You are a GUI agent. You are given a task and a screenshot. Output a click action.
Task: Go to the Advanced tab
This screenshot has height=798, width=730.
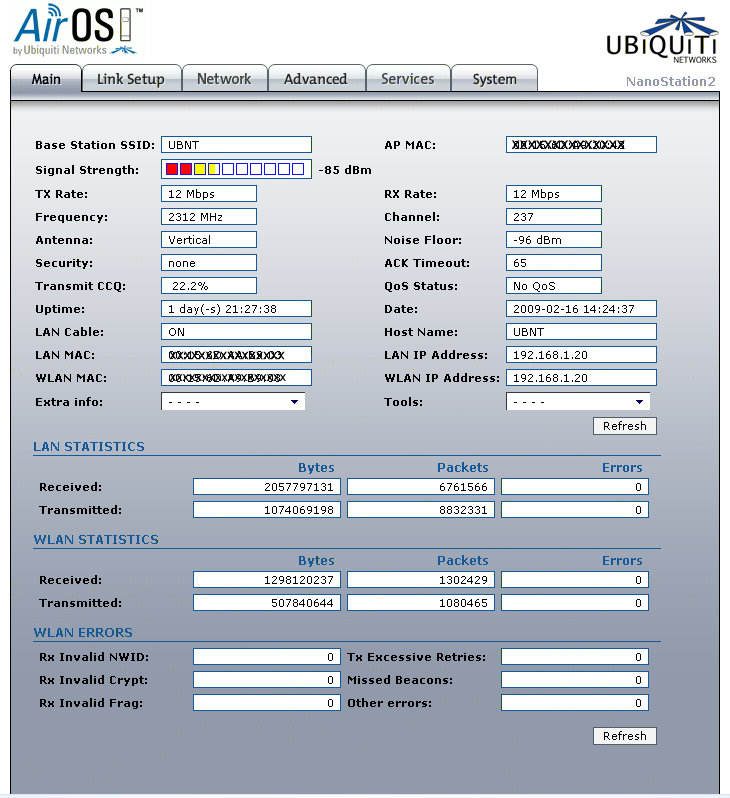click(x=316, y=79)
